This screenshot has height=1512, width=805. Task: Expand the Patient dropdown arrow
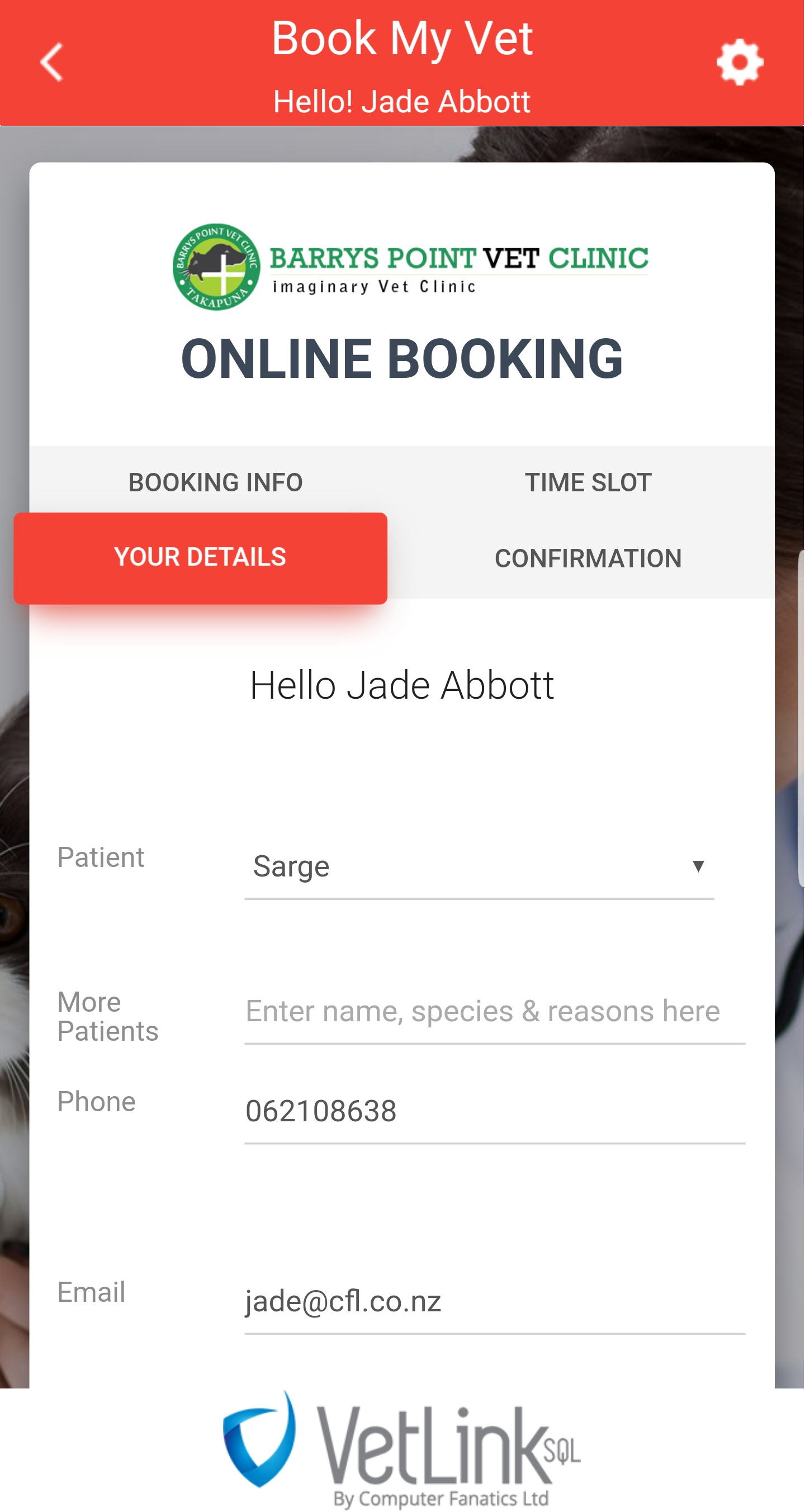tap(698, 866)
